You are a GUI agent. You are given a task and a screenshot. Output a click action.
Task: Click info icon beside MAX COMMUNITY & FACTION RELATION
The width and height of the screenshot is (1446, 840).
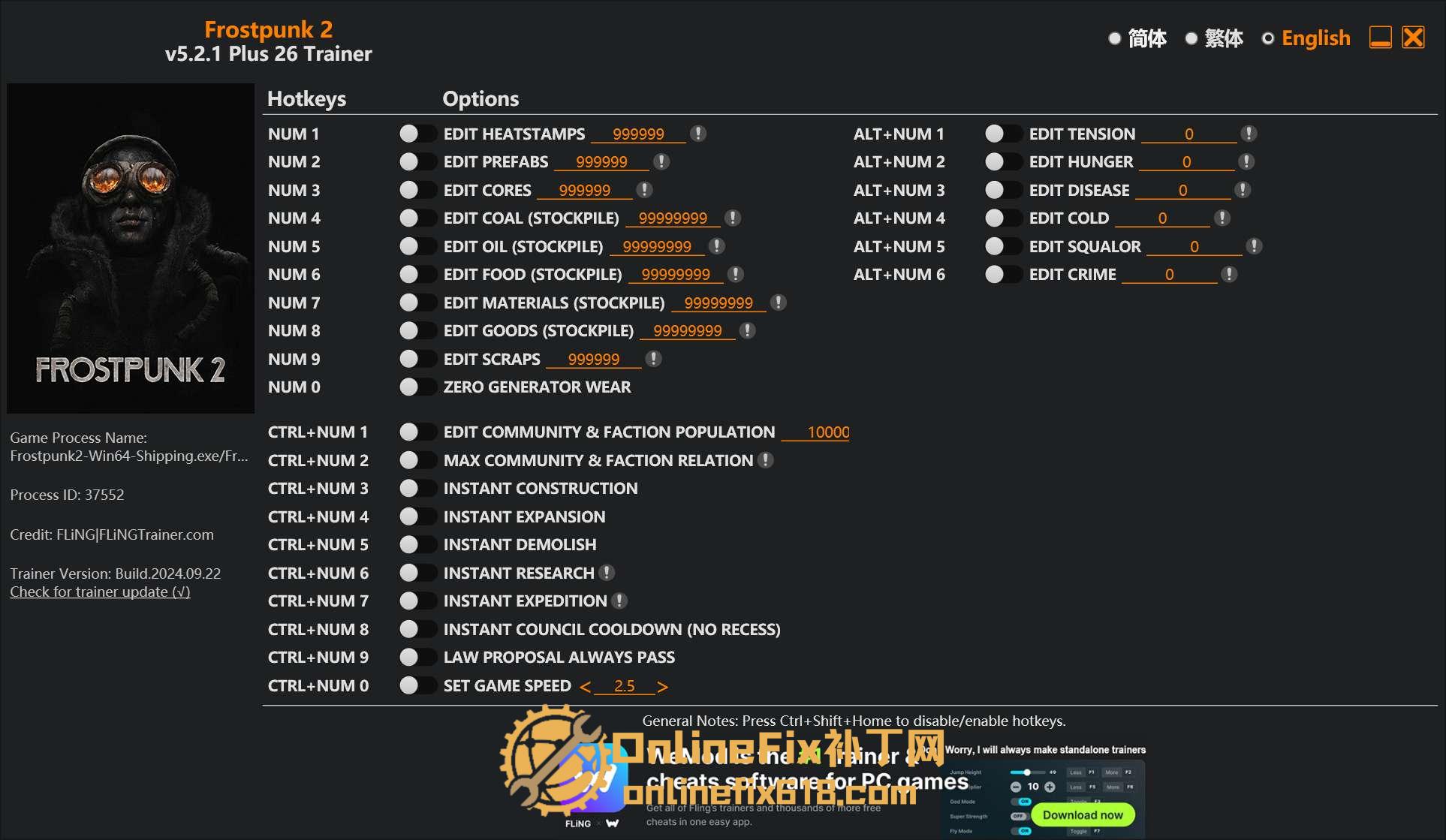click(765, 460)
